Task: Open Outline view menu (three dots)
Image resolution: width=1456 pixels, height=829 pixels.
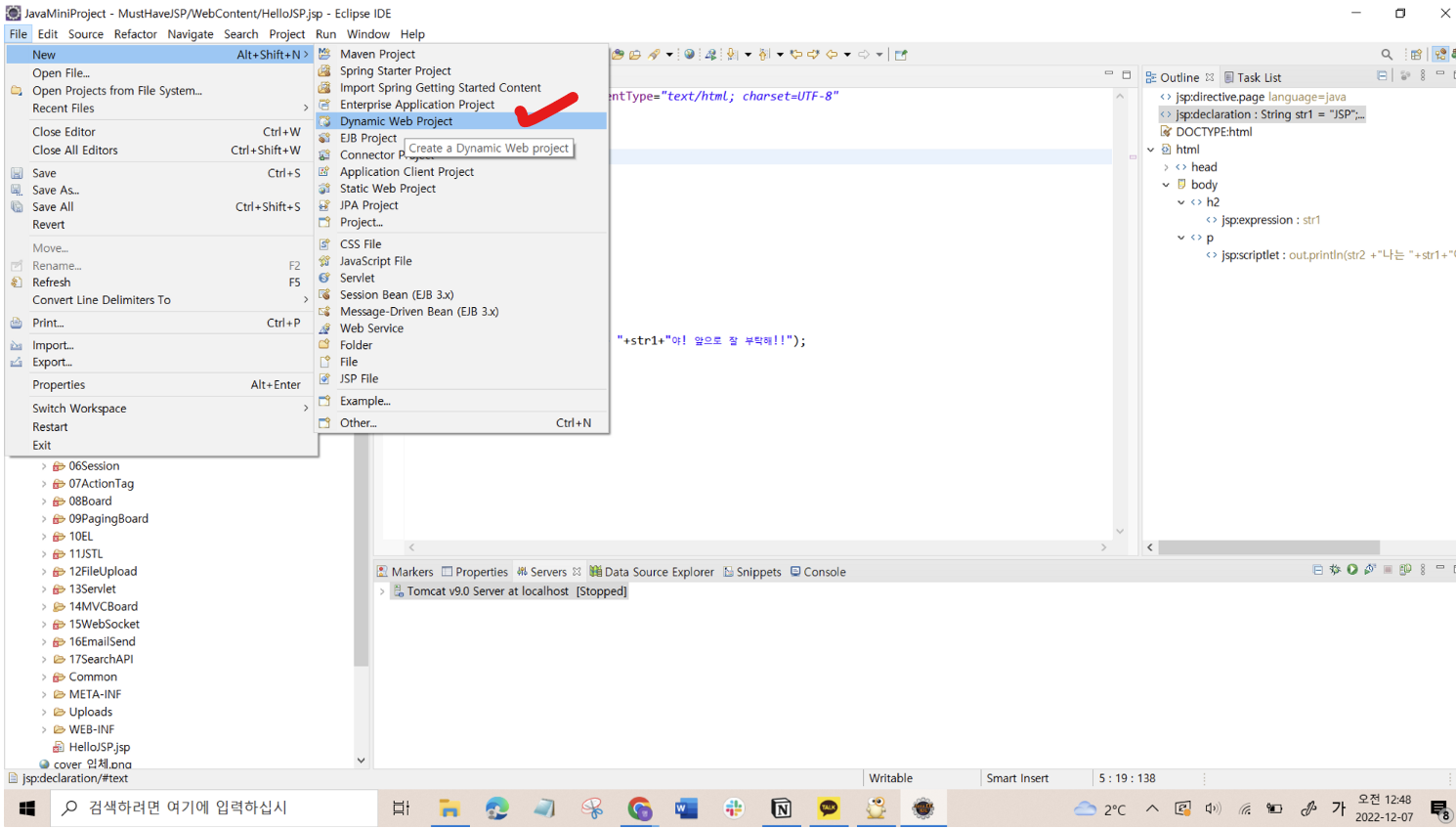Action: click(x=1423, y=76)
